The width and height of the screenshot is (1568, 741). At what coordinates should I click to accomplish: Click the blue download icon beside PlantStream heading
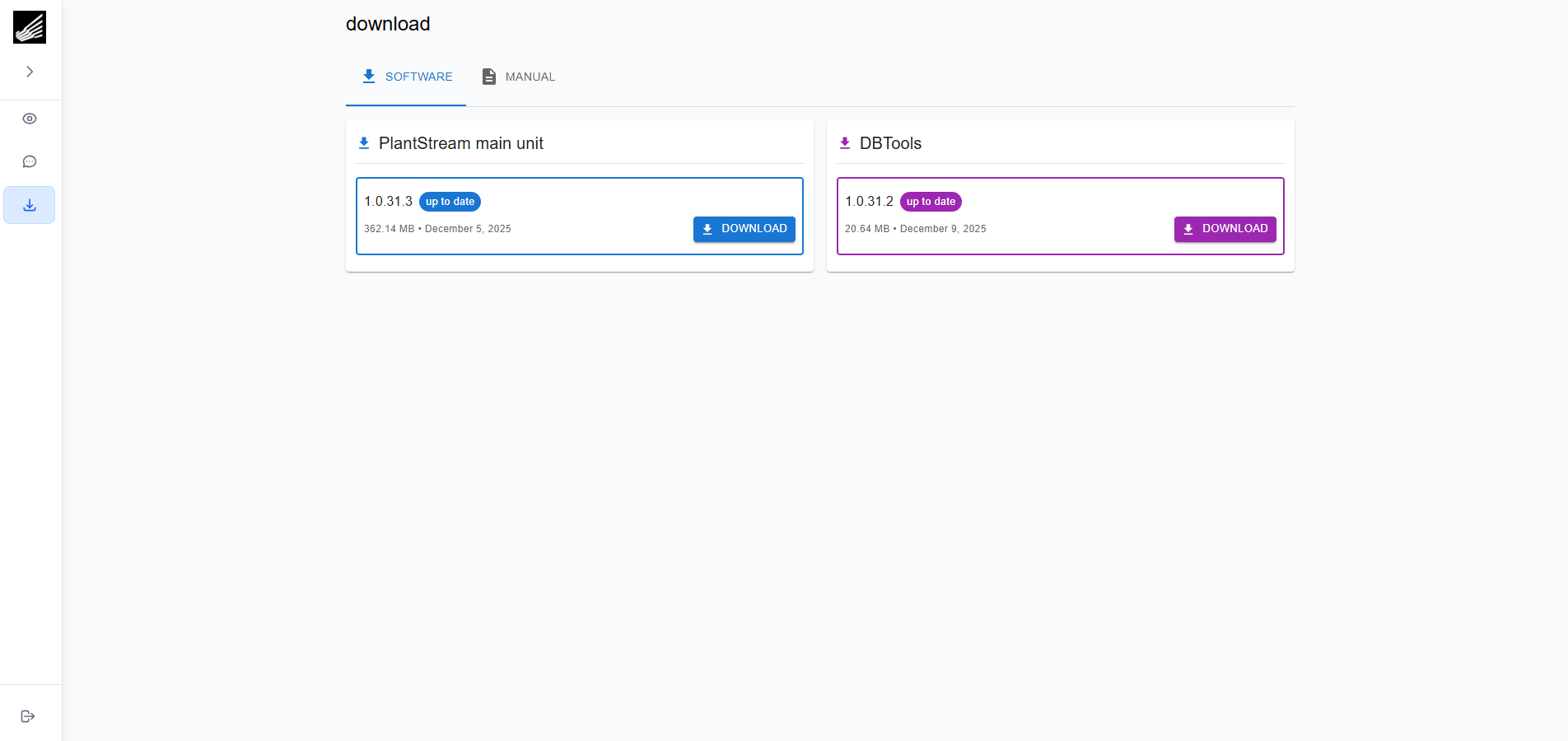(364, 143)
